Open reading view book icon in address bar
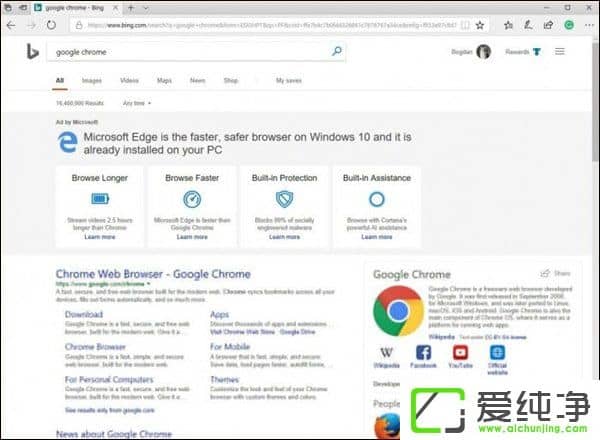Viewport: 600px width, 440px height. 465,25
